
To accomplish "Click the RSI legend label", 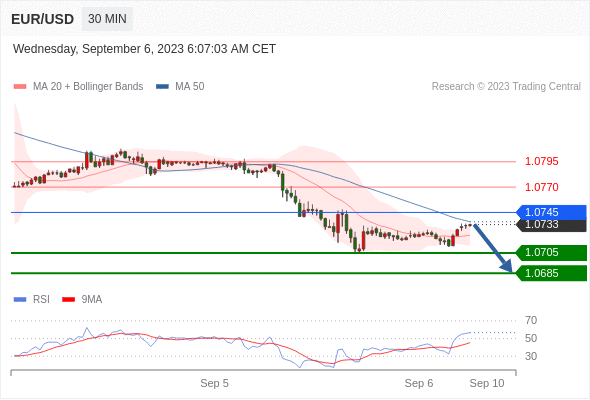I will pyautogui.click(x=41, y=300).
